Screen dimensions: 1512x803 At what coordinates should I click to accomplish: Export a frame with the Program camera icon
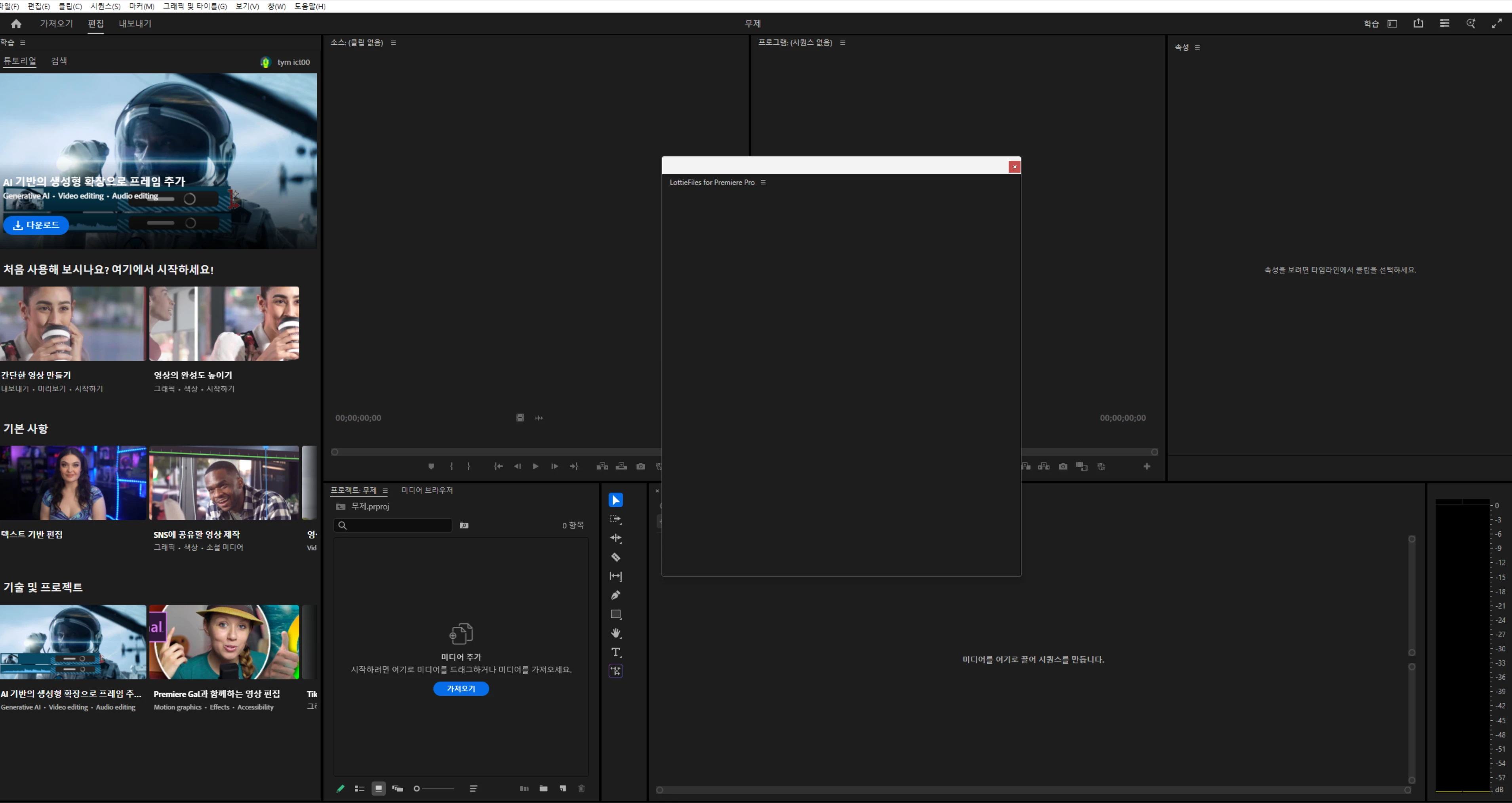(x=1063, y=467)
